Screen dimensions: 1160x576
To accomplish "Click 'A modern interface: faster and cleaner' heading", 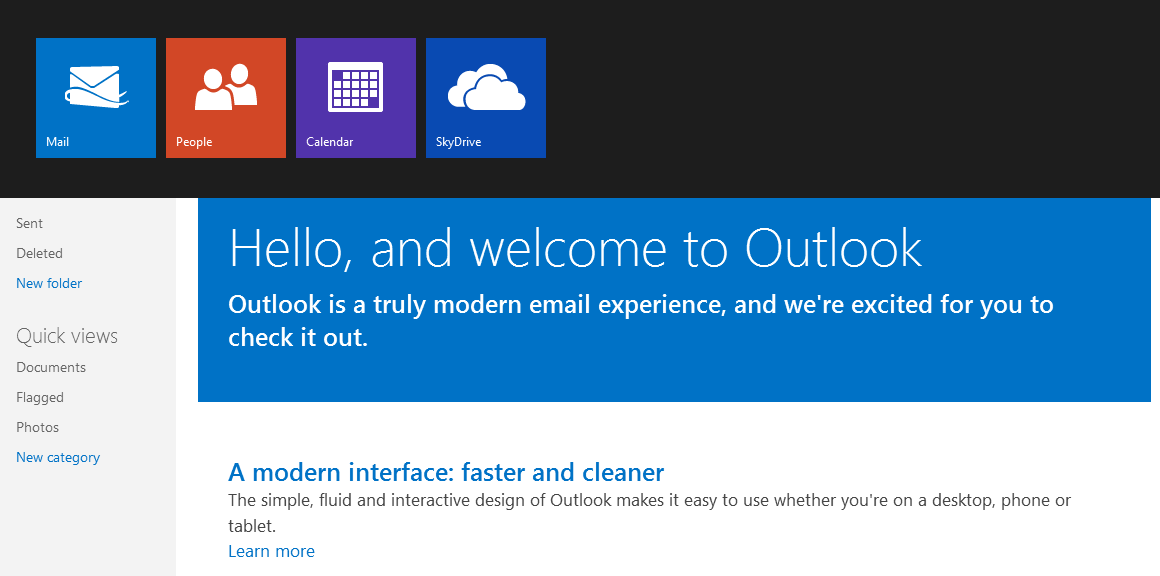I will point(446,472).
